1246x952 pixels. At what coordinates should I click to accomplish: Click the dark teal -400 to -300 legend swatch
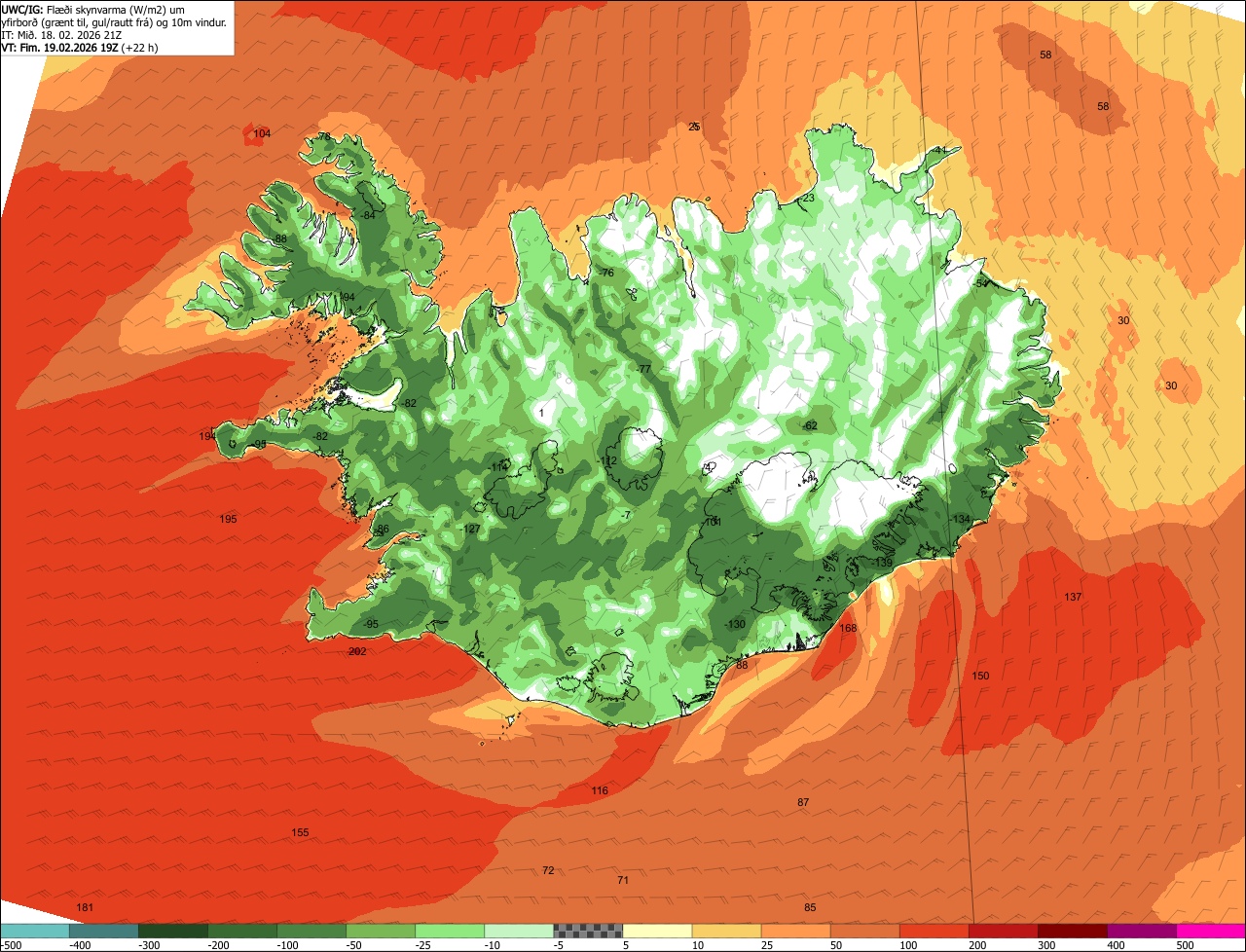pyautogui.click(x=103, y=931)
